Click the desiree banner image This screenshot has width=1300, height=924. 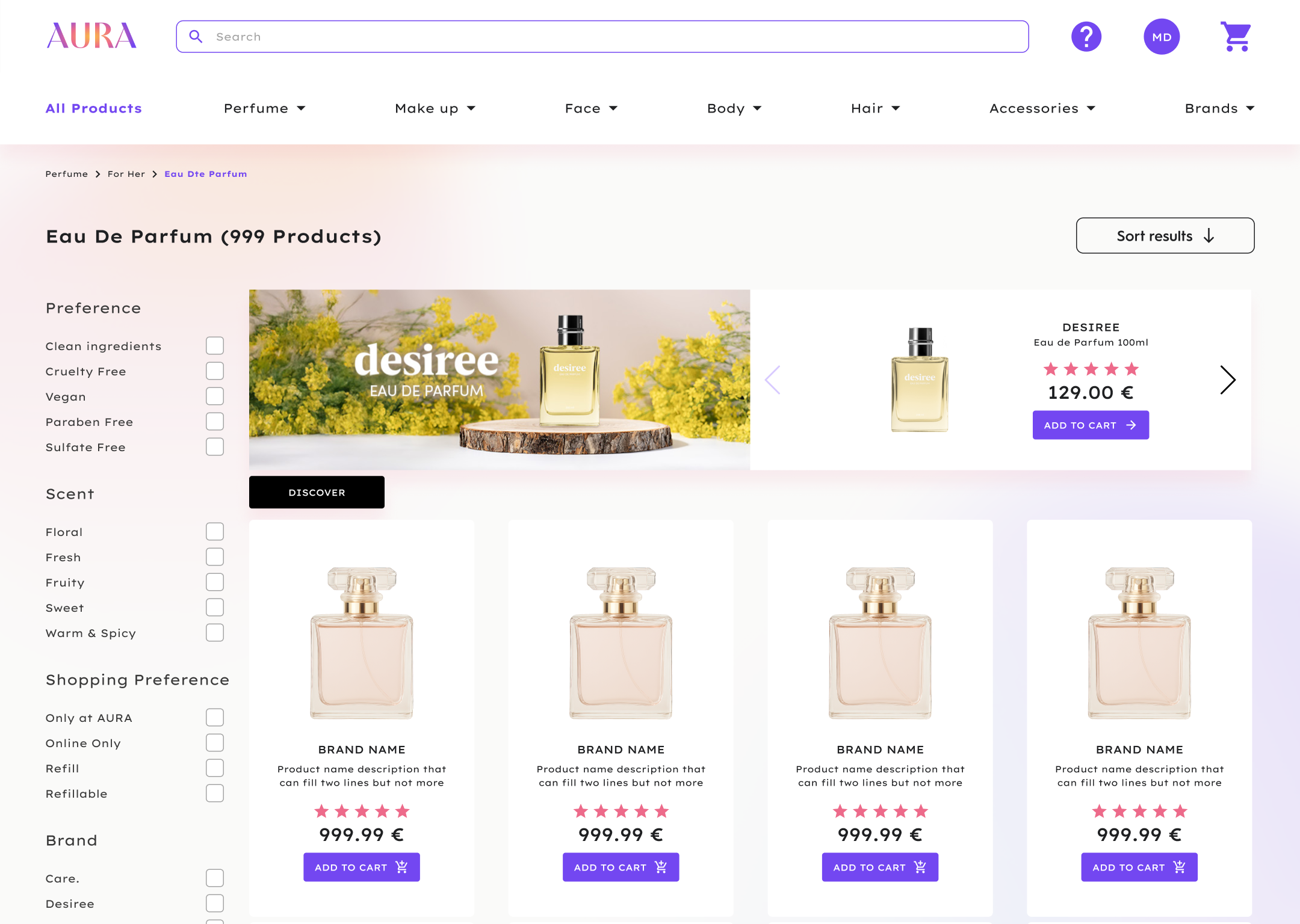pos(499,380)
